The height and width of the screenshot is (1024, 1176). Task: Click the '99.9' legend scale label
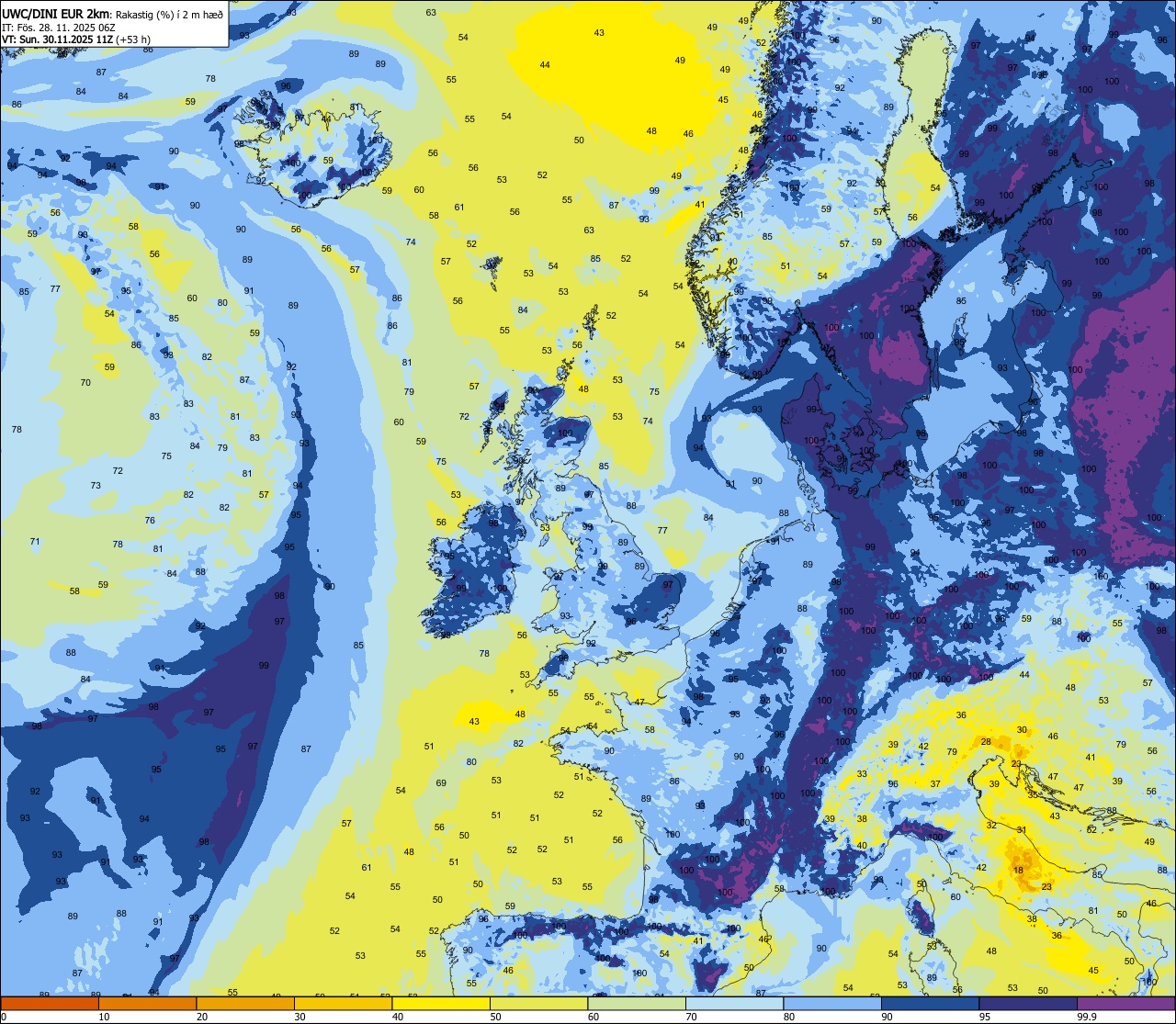[x=1088, y=1017]
